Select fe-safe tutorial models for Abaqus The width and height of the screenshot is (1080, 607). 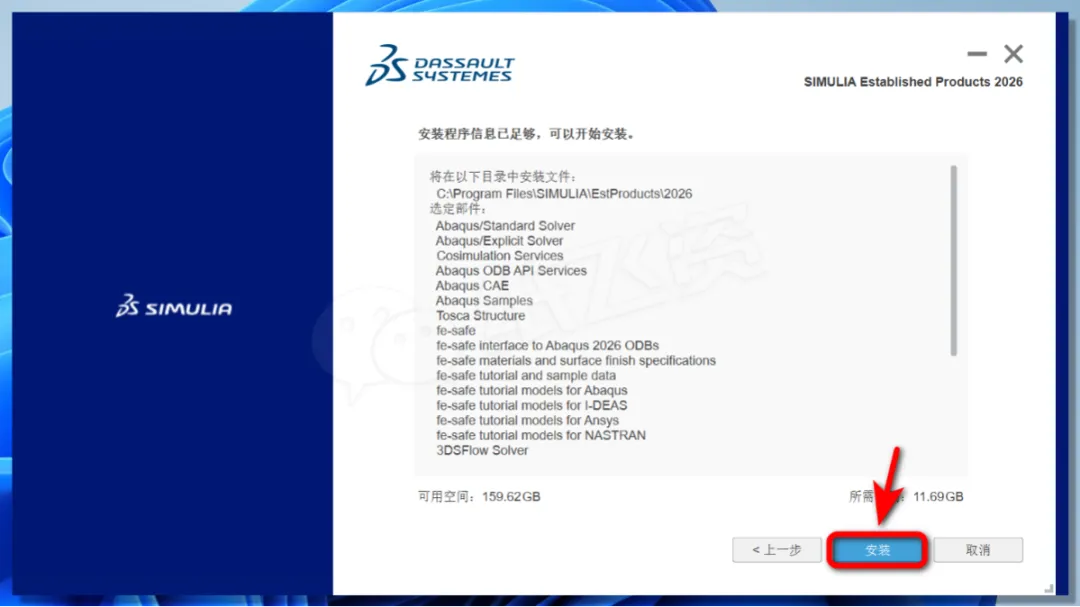[x=532, y=391]
